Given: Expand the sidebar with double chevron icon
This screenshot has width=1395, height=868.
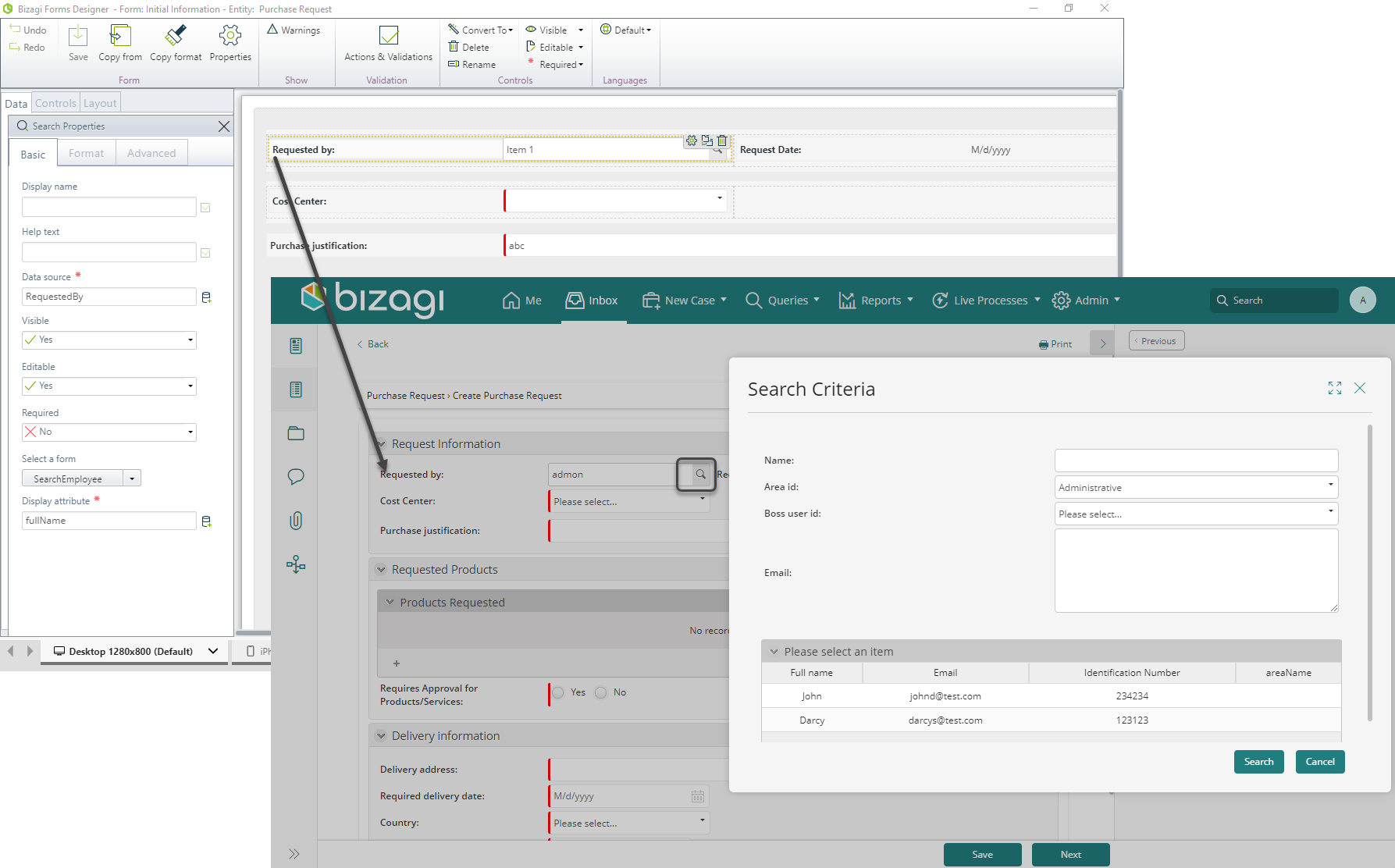Looking at the screenshot, I should (x=294, y=854).
